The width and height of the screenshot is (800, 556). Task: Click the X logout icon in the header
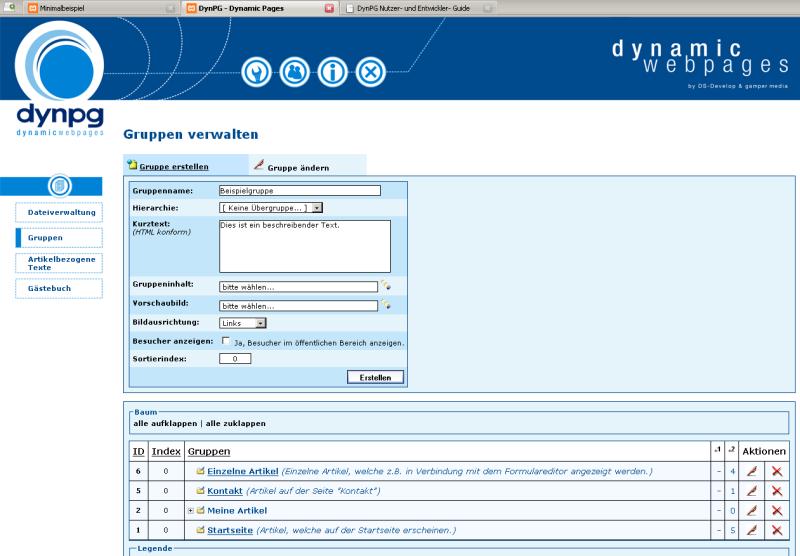click(371, 71)
